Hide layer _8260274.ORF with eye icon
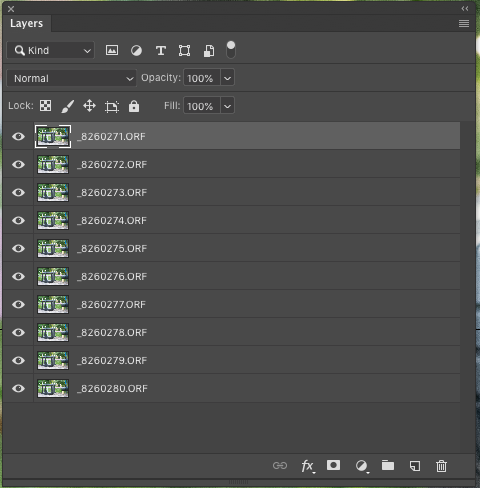Image resolution: width=480 pixels, height=488 pixels. [x=18, y=220]
